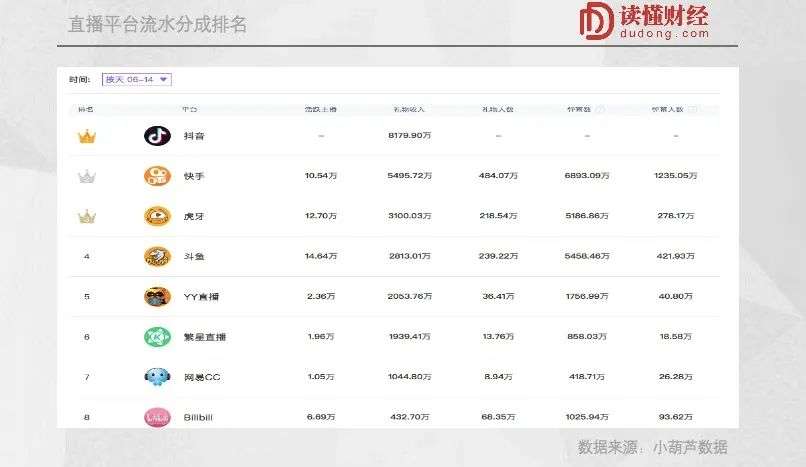Sort by 活跃主播 column header
This screenshot has height=467, width=806.
pyautogui.click(x=321, y=109)
